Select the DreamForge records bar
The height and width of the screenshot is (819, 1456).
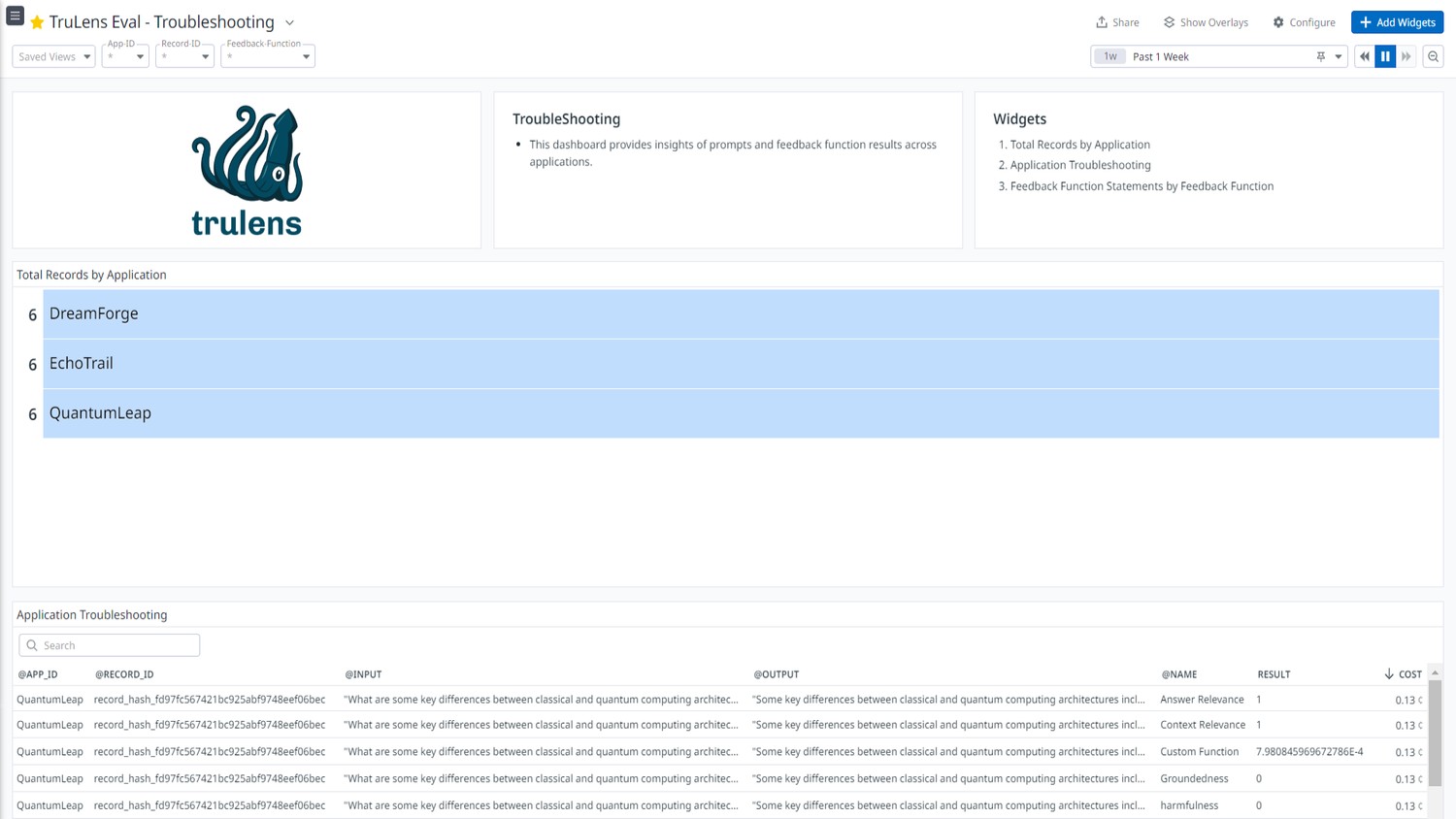(x=740, y=314)
